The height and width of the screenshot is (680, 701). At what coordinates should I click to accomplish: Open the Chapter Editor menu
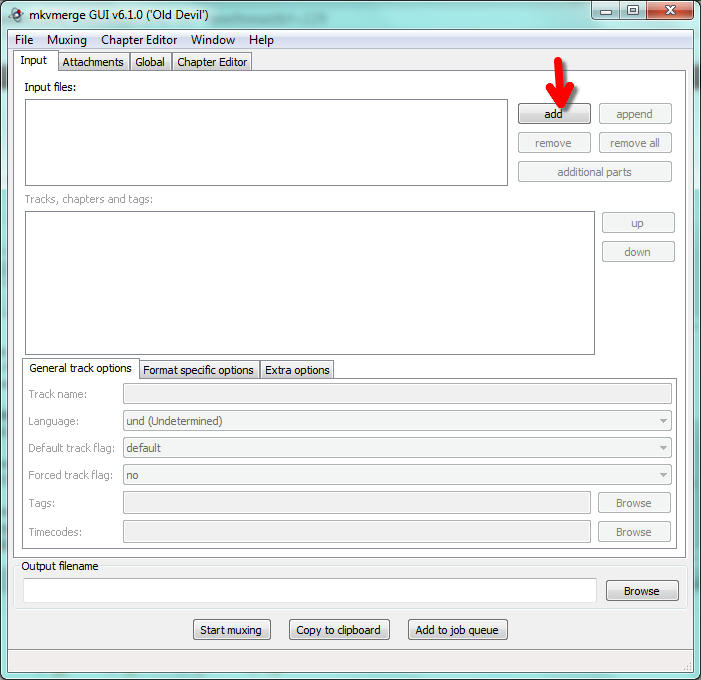[139, 40]
